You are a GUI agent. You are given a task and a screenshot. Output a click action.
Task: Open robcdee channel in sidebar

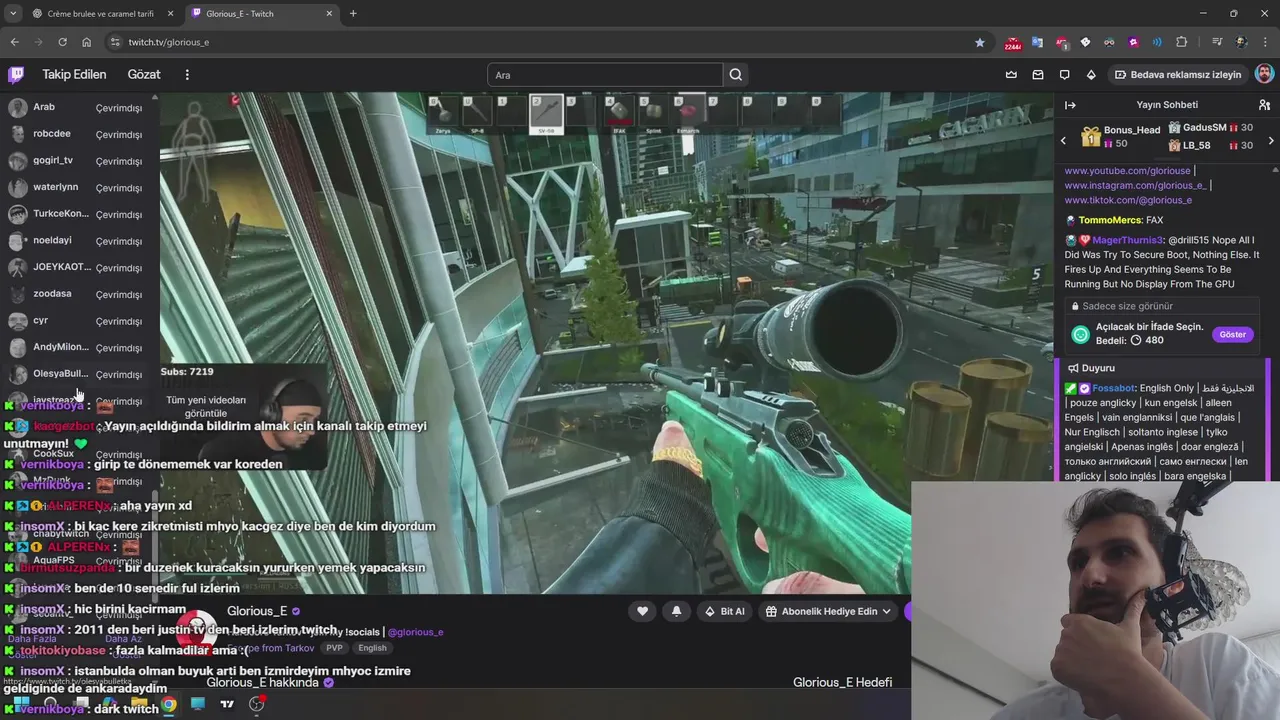pyautogui.click(x=79, y=134)
